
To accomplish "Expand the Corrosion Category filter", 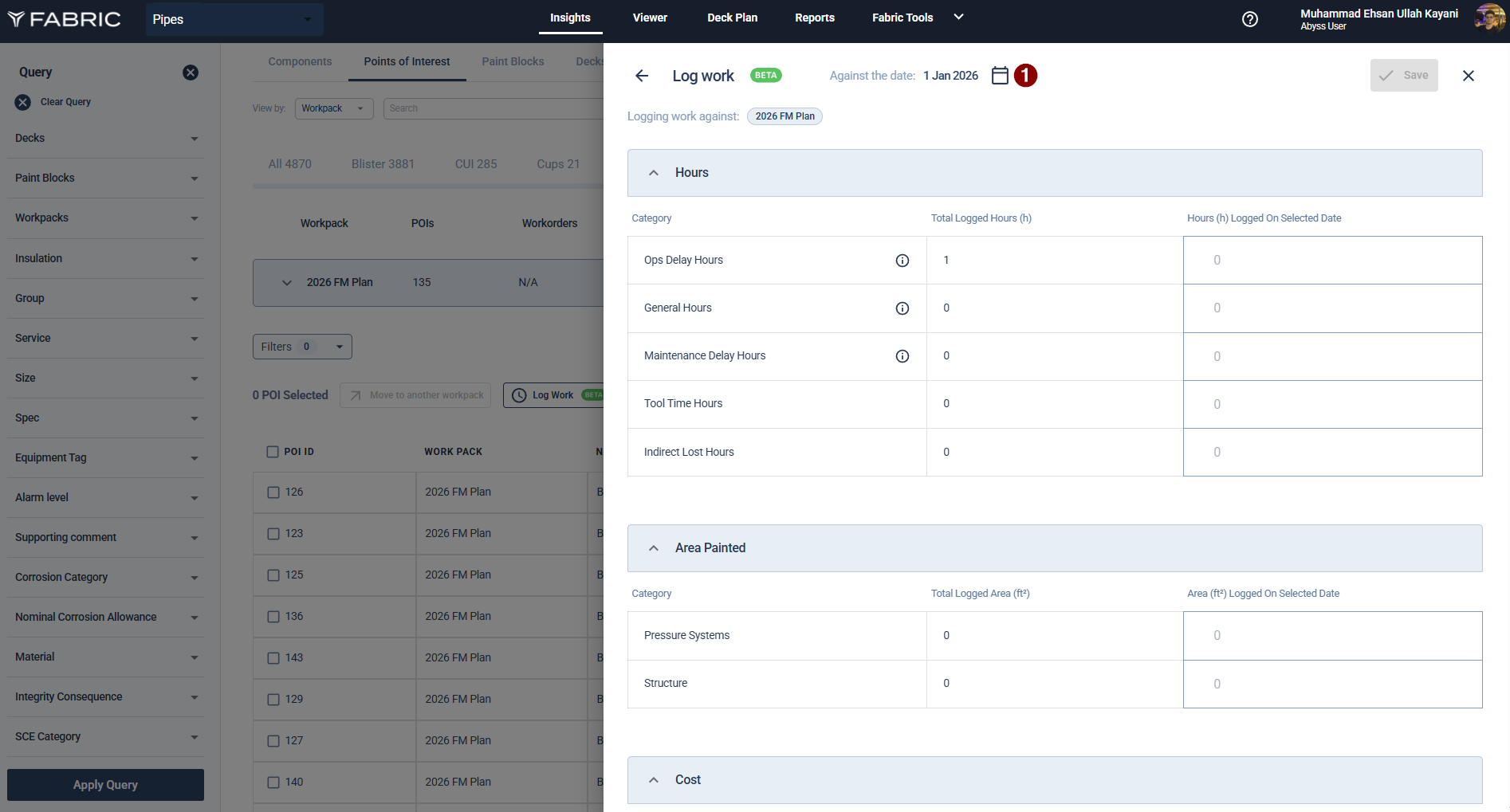I will 194,578.
